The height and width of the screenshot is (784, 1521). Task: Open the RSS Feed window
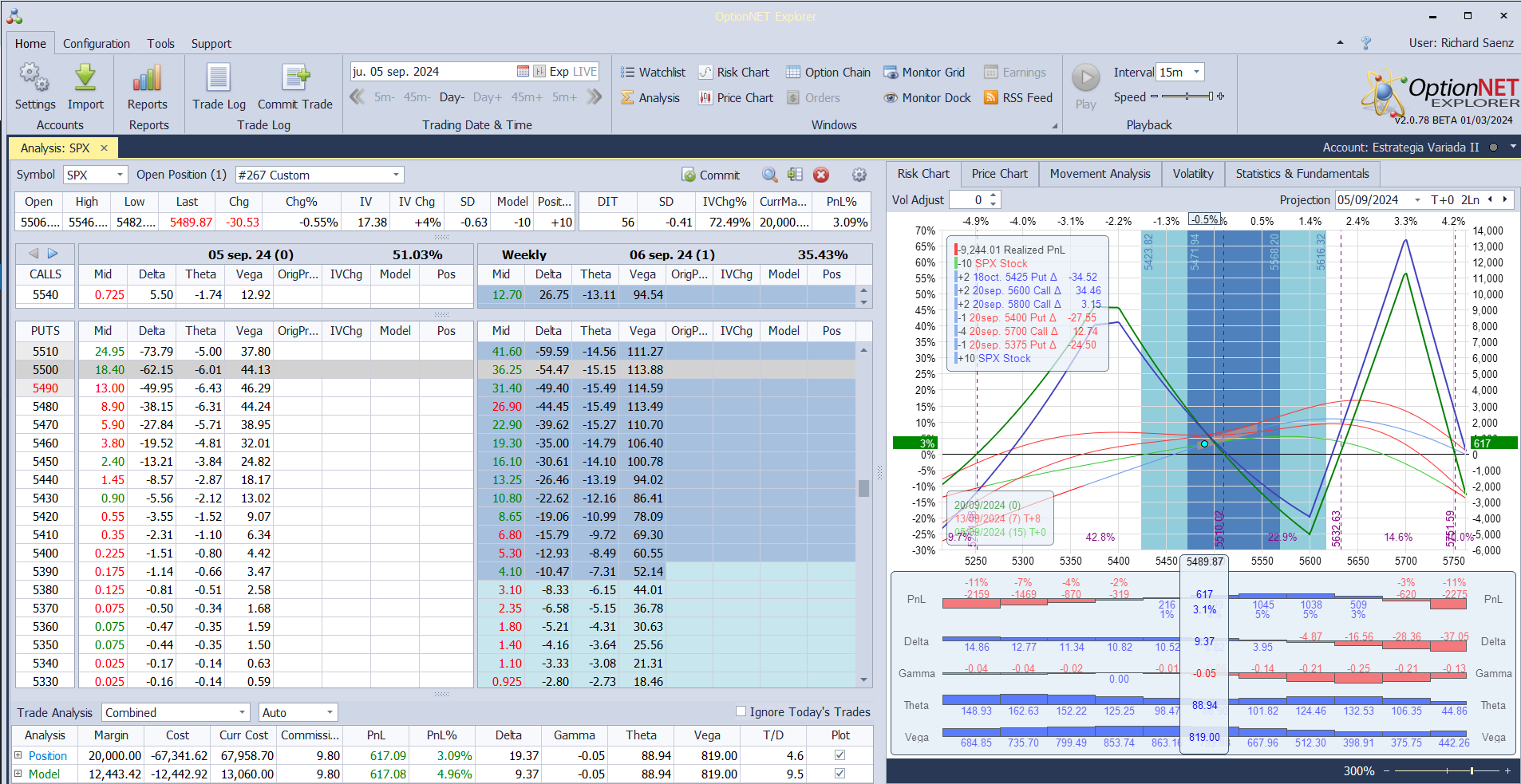1018,98
